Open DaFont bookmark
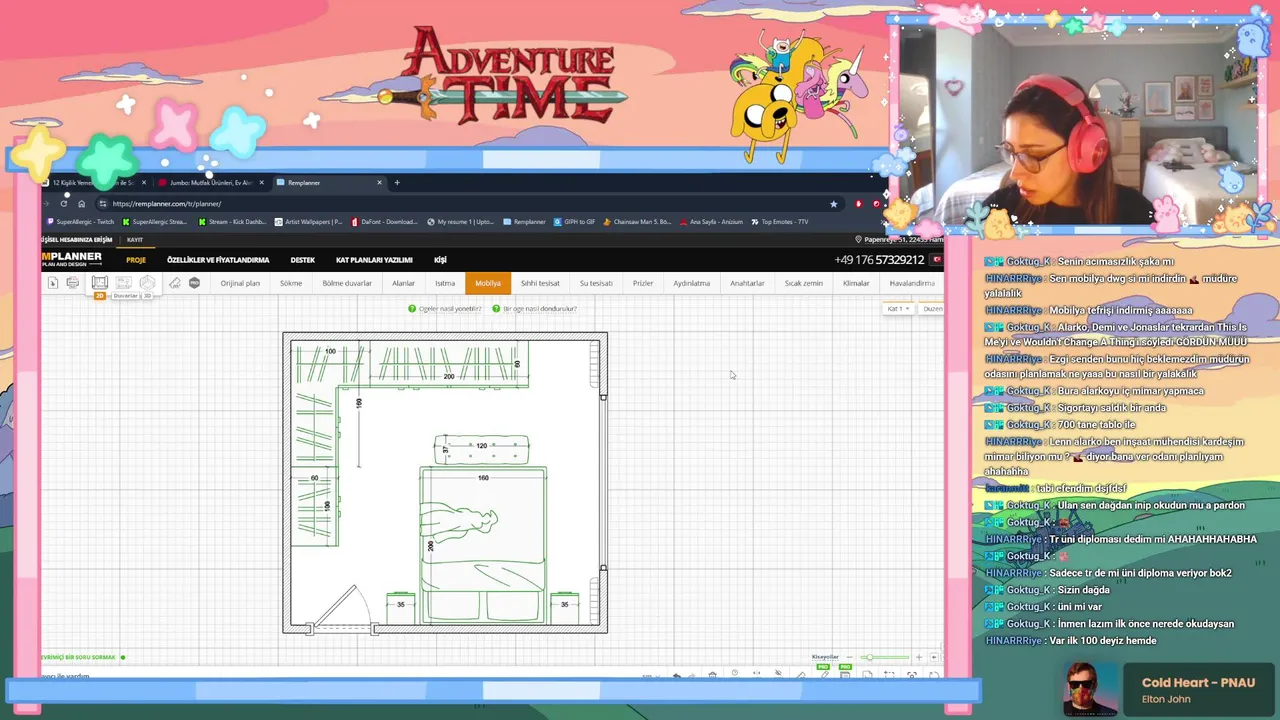Viewport: 1280px width, 720px height. [x=384, y=222]
